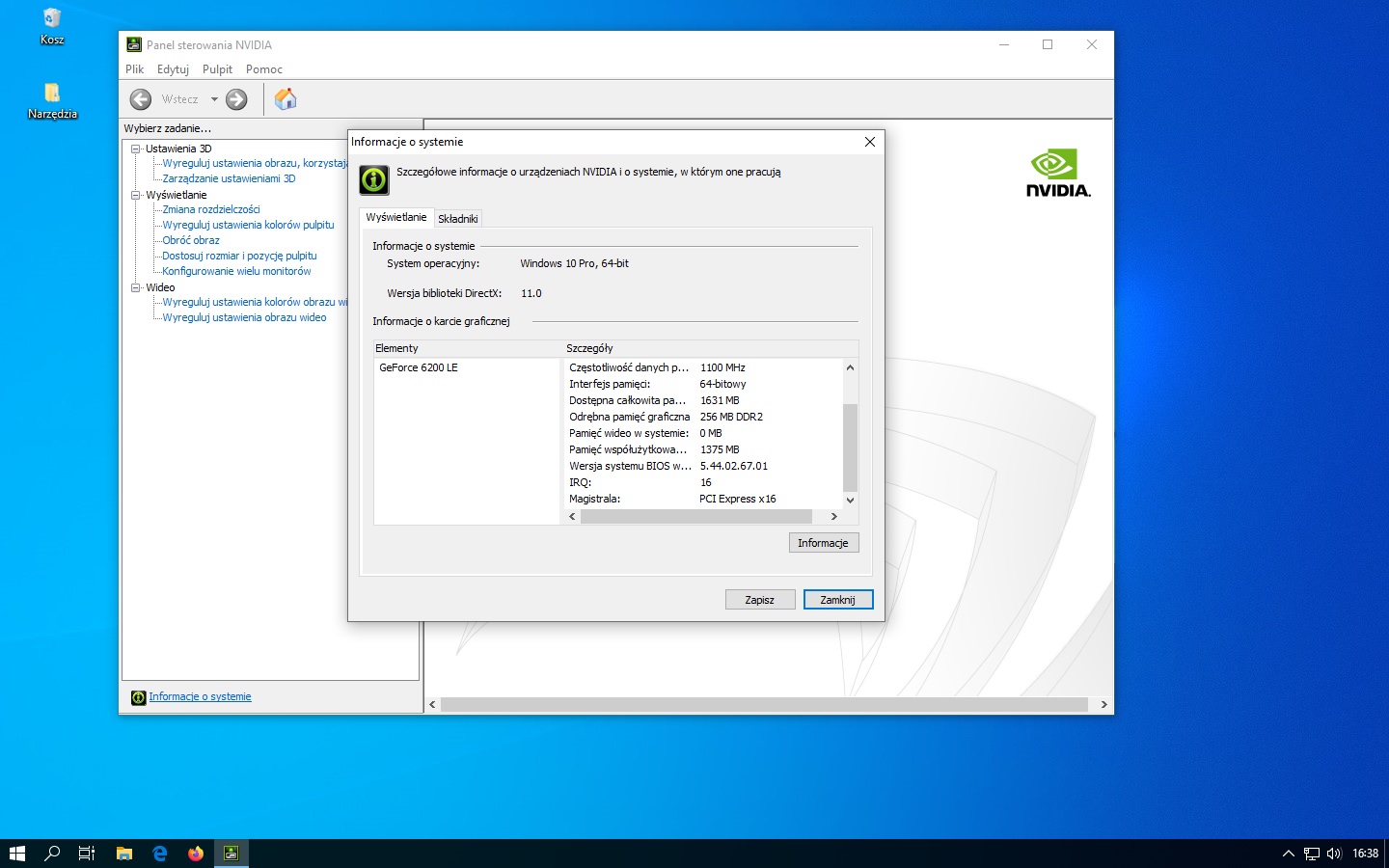Click the forward arrow navigation icon
The height and width of the screenshot is (868, 1389).
236,99
